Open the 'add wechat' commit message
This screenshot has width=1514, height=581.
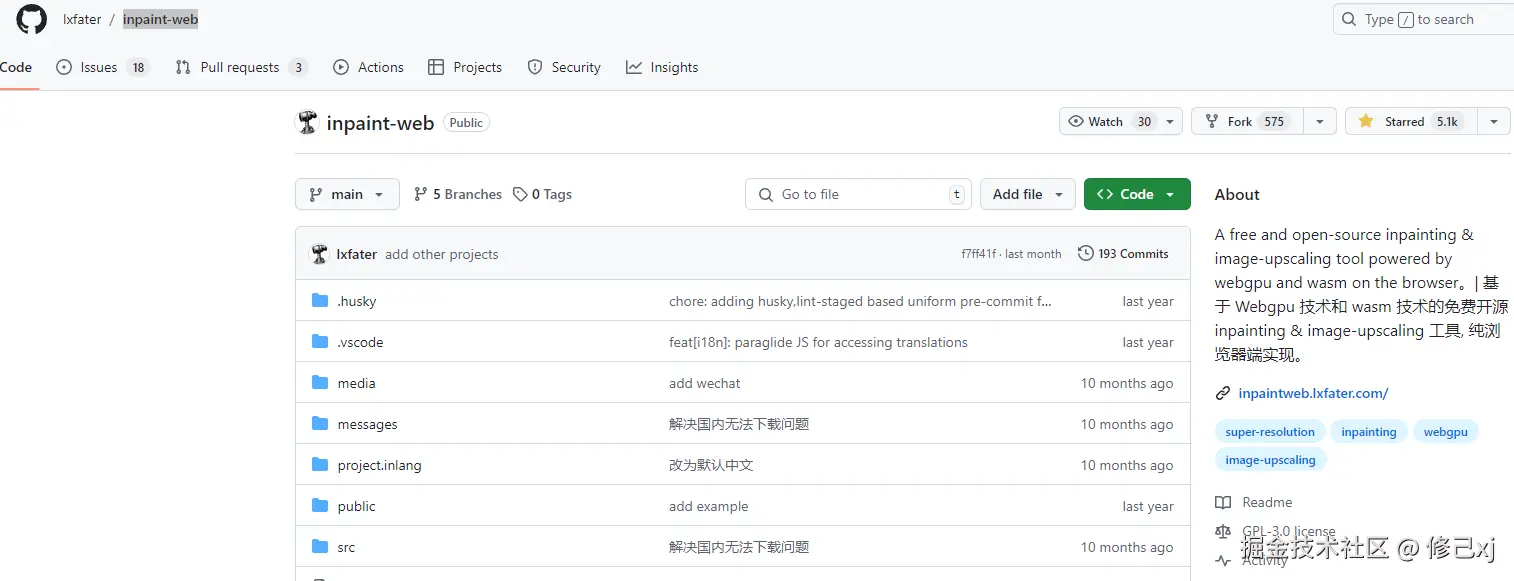point(705,383)
